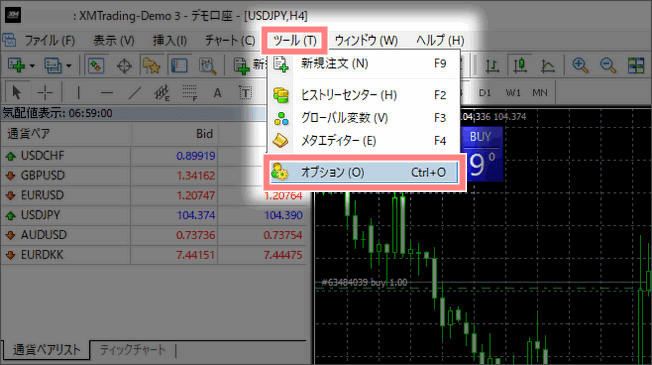Draw a horizontal line tool

coord(107,93)
